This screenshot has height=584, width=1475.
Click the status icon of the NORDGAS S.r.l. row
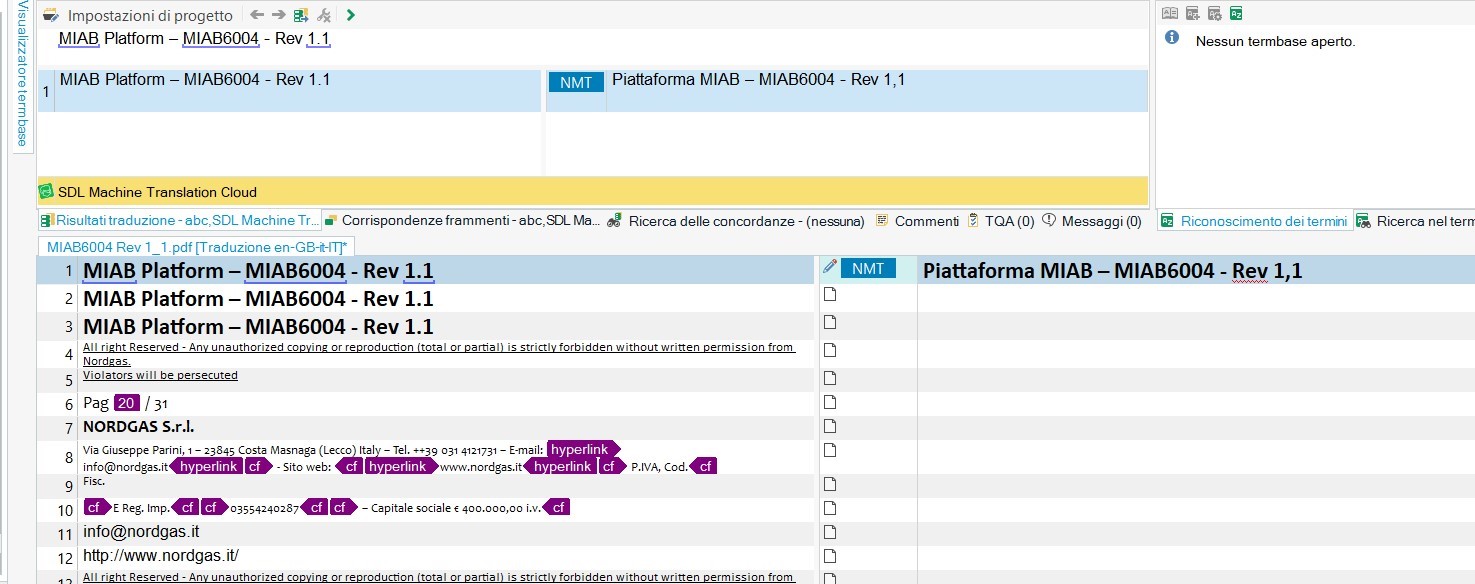click(x=829, y=425)
